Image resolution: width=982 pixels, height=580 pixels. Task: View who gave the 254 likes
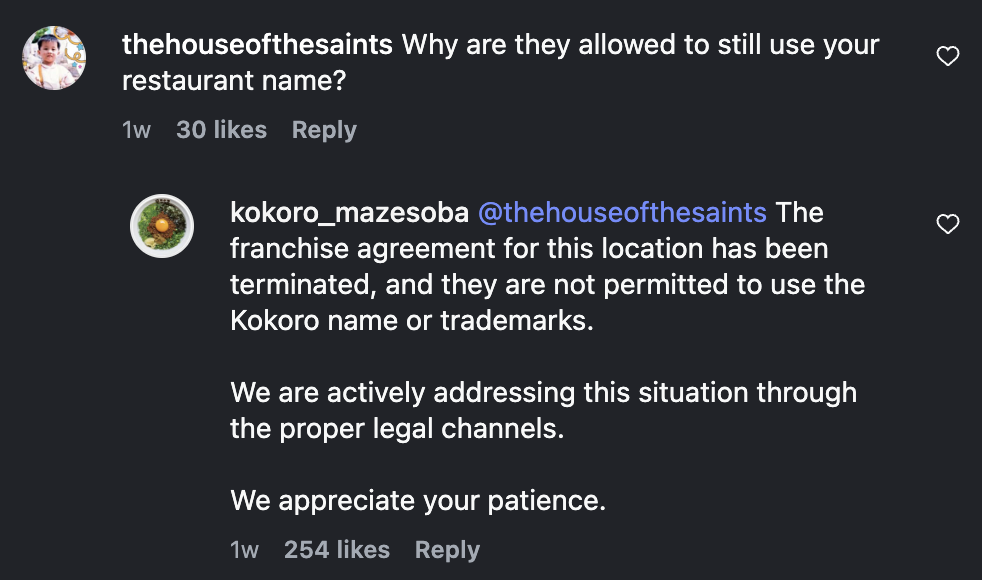pos(337,550)
